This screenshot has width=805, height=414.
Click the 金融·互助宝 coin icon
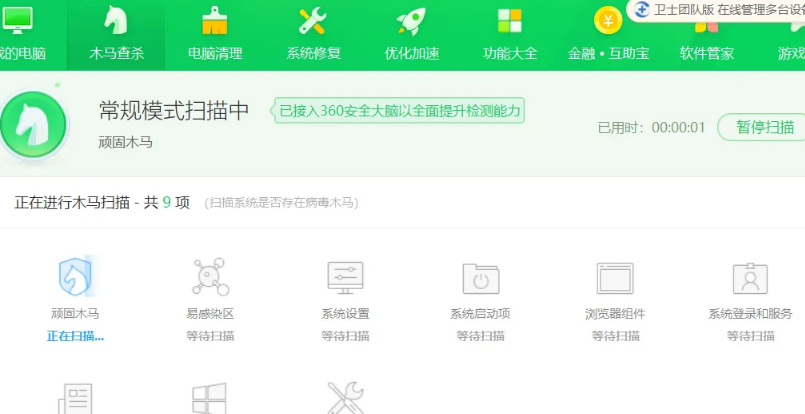pyautogui.click(x=608, y=21)
